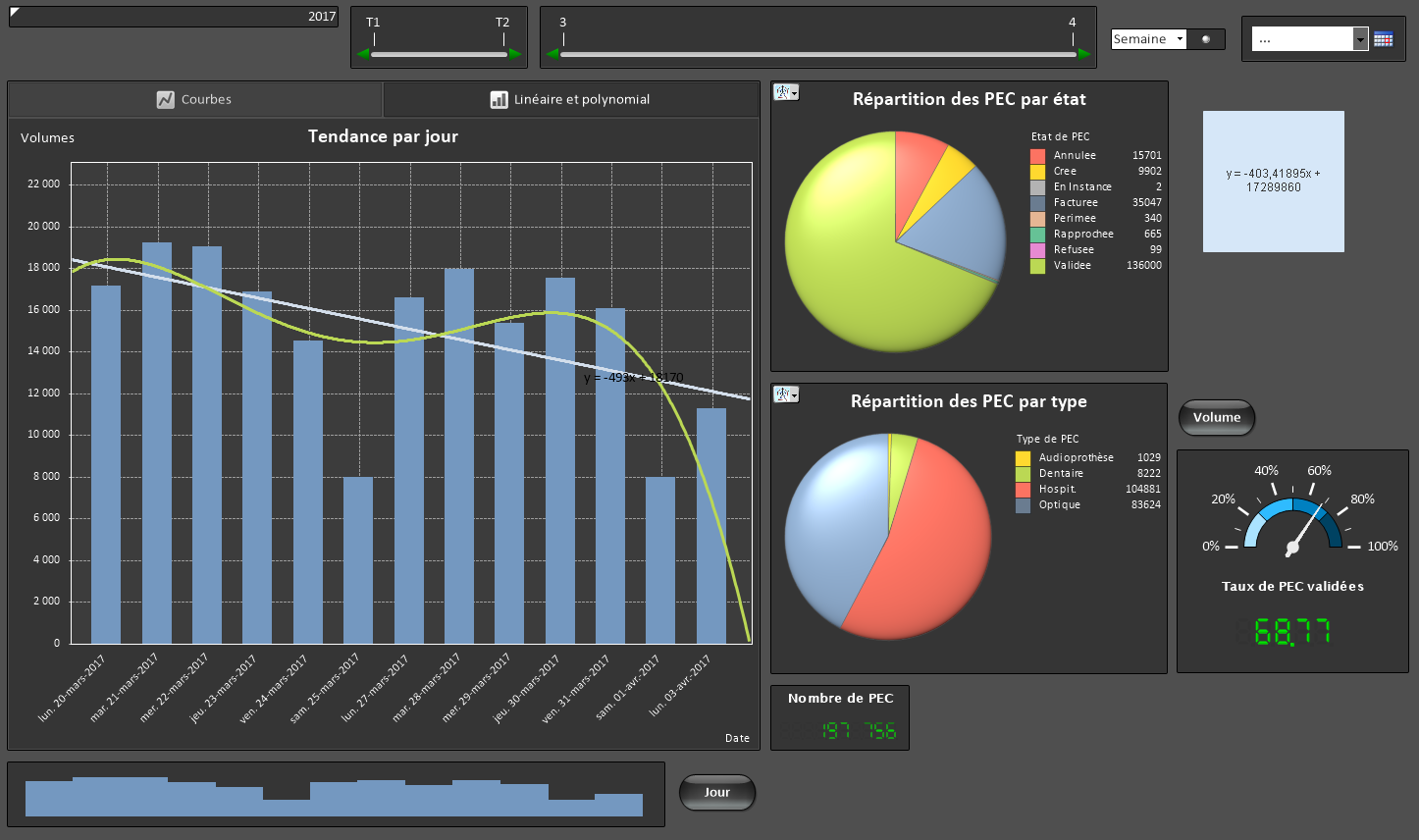This screenshot has height=840, width=1419.
Task: Click the bottom overview mini bar chart
Action: 335,795
